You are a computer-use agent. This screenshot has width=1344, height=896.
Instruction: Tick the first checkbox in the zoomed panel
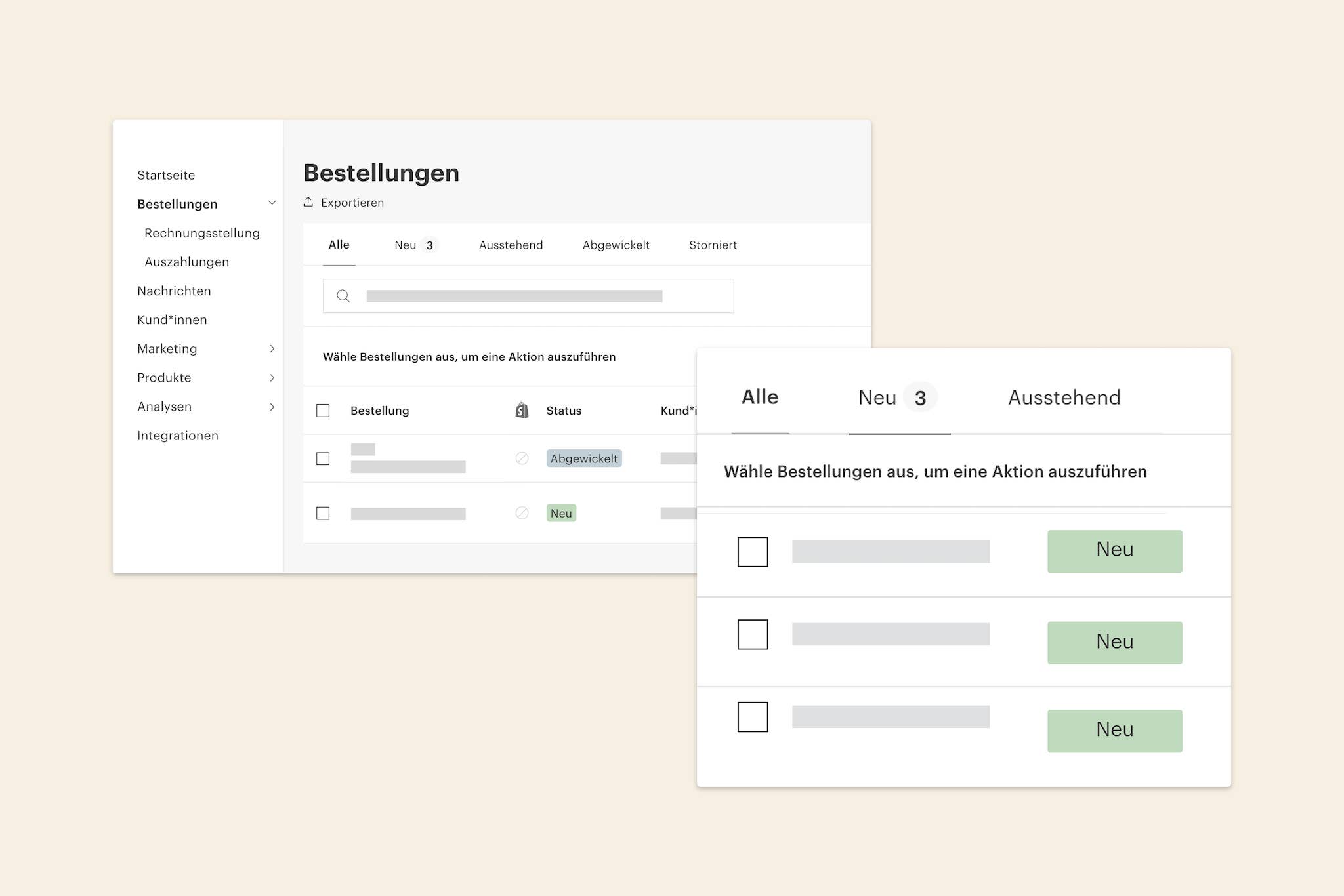(753, 552)
